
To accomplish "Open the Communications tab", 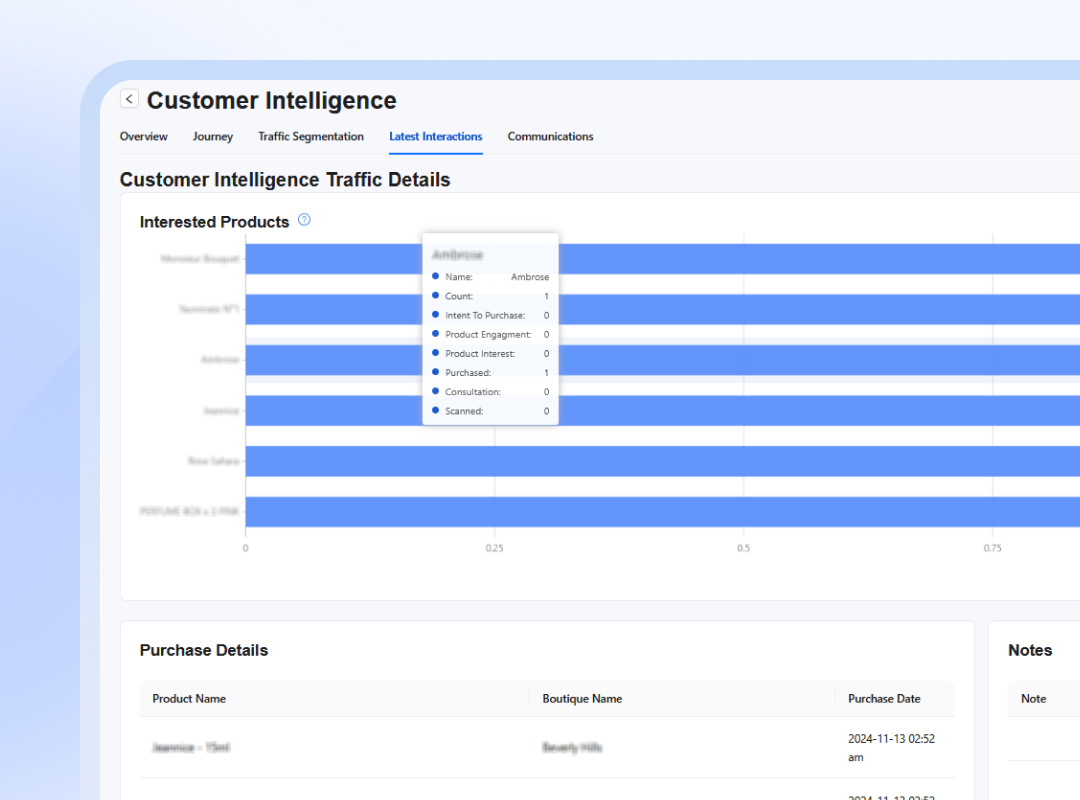I will click(x=550, y=136).
